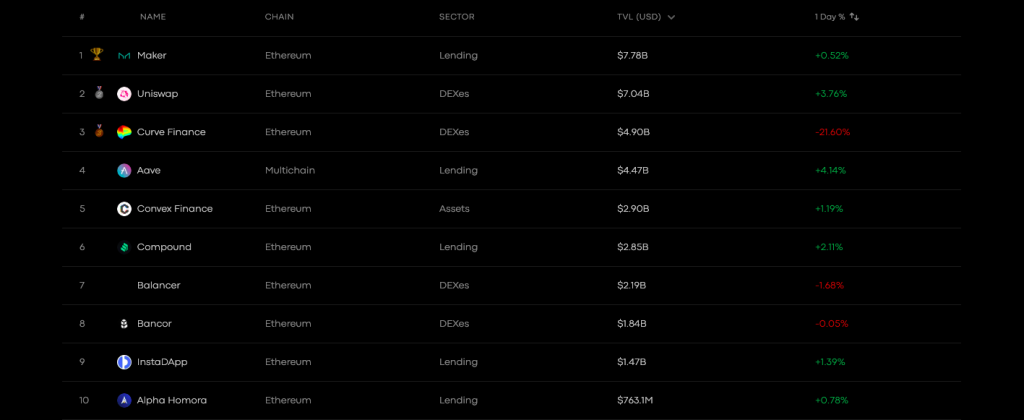Sort by the NAME column header
This screenshot has width=1024, height=420.
[x=153, y=17]
